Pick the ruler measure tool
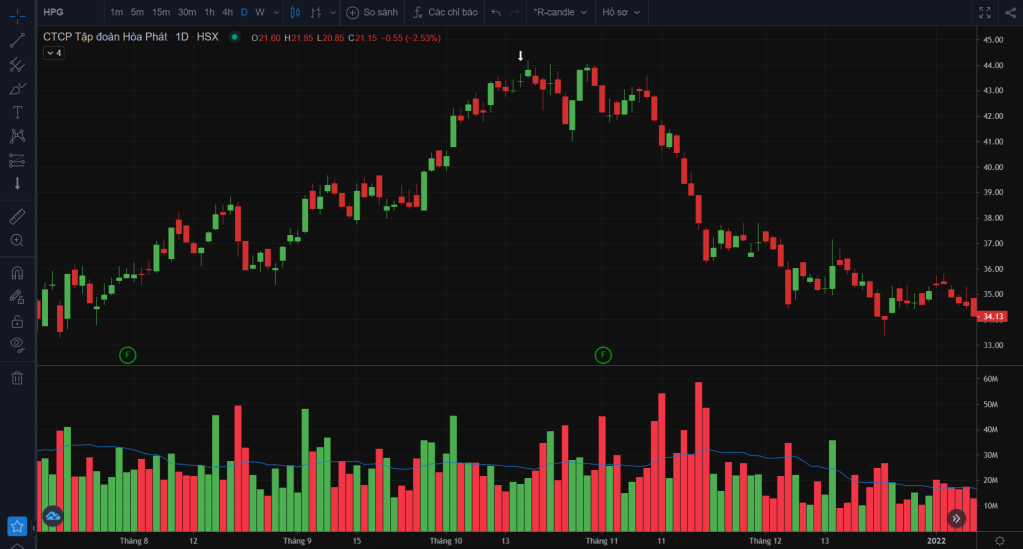Image resolution: width=1023 pixels, height=549 pixels. pyautogui.click(x=17, y=216)
